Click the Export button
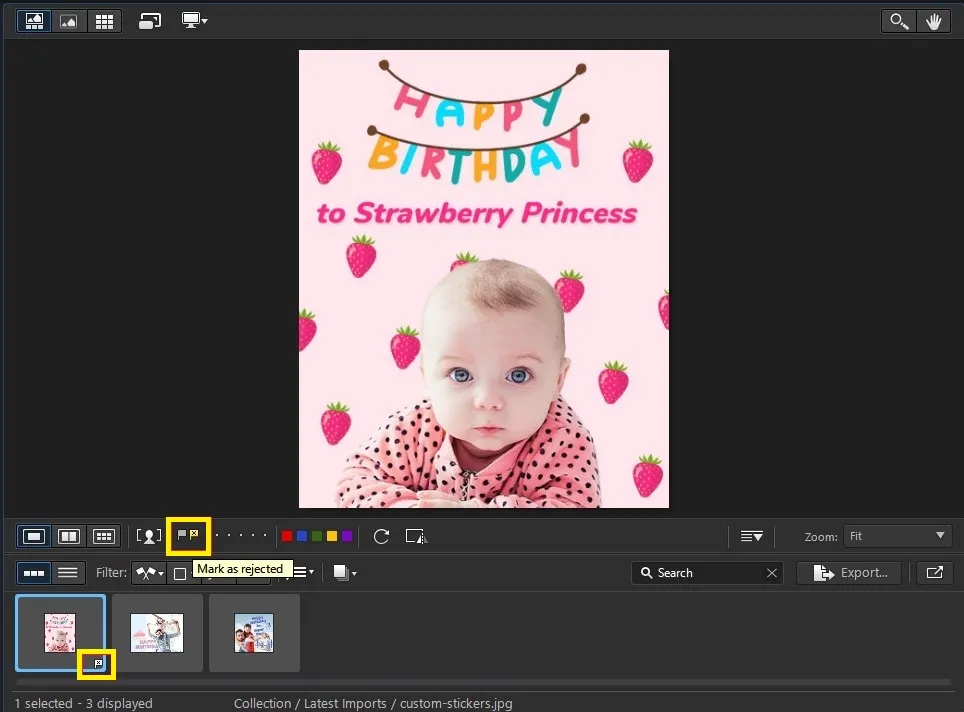This screenshot has height=712, width=964. (x=849, y=573)
